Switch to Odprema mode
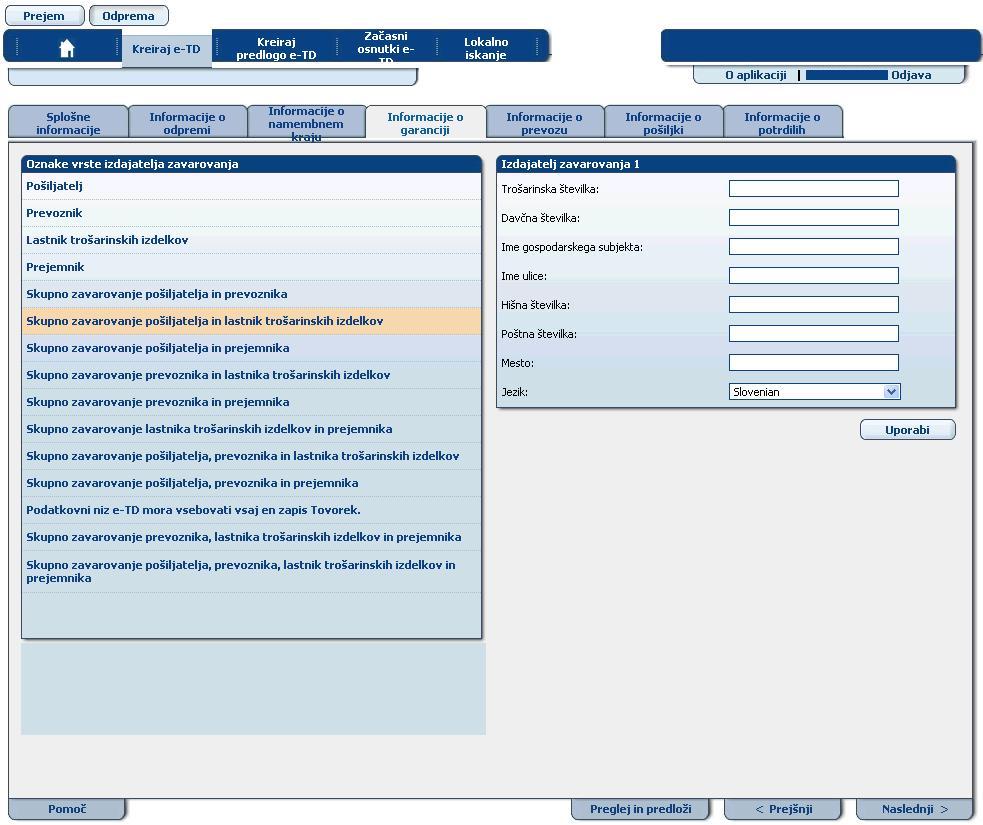 pyautogui.click(x=129, y=16)
